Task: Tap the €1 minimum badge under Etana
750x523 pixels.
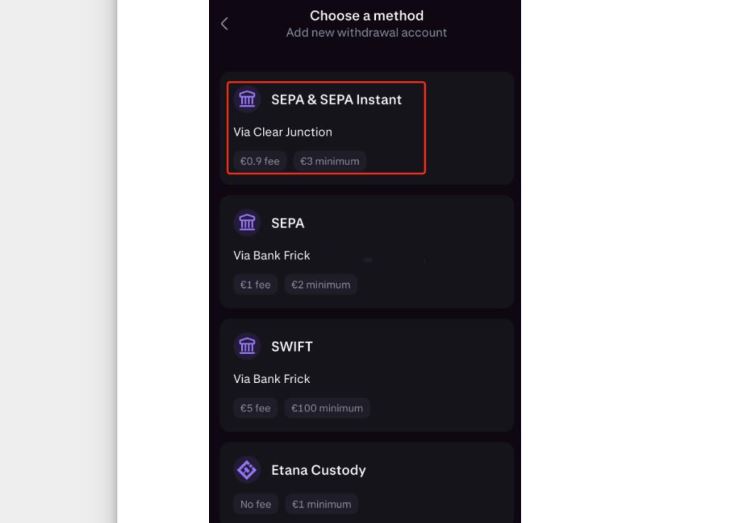Action: [x=321, y=504]
